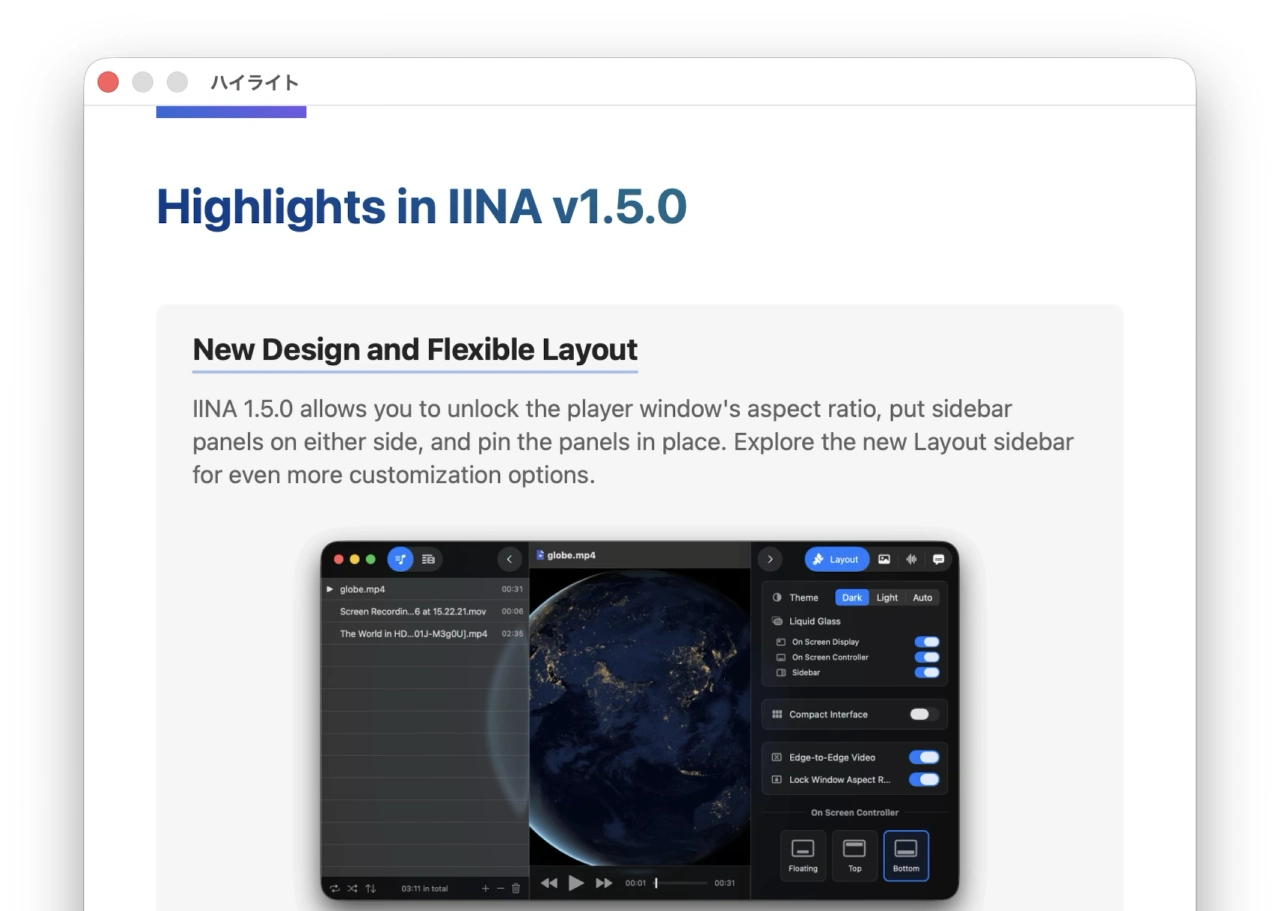1280x911 pixels.
Task: Toggle the On Screen Controller switch
Action: click(927, 657)
